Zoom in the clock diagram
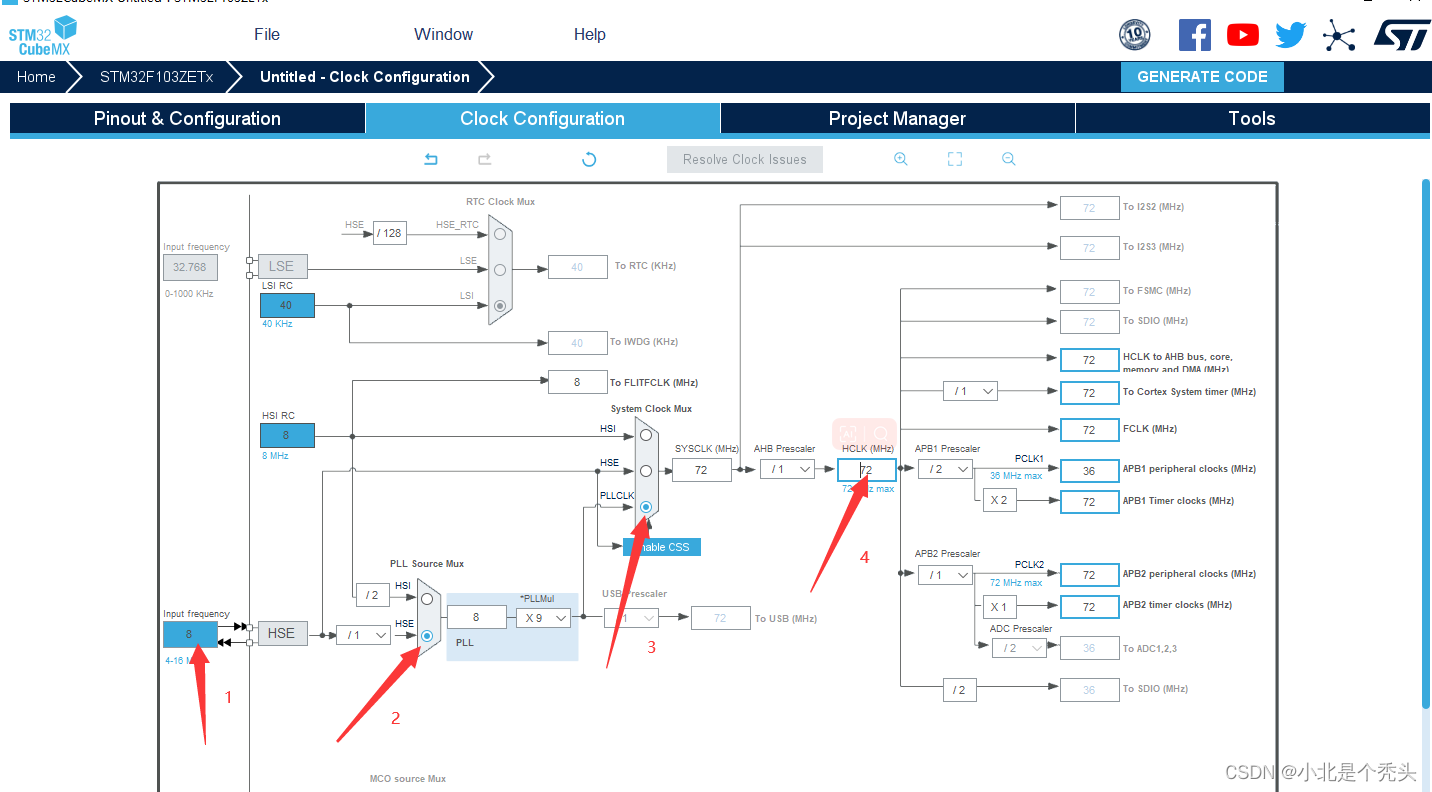 point(900,159)
